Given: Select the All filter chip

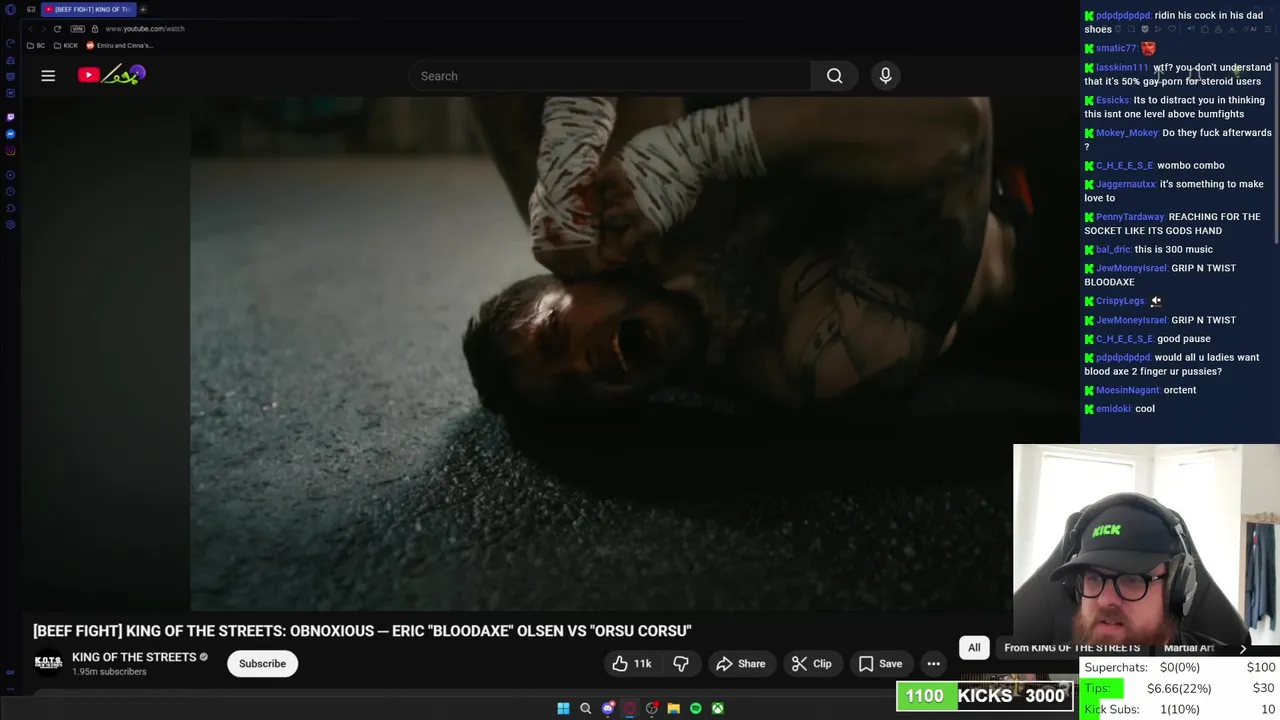Looking at the screenshot, I should (x=974, y=648).
